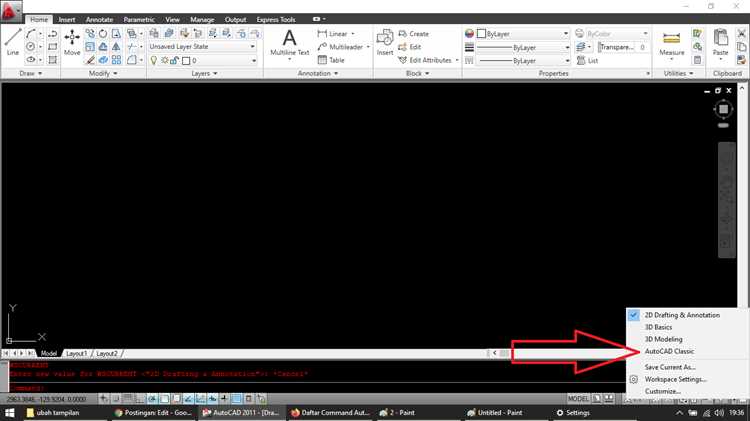Click the Mirror tool triangle icon
The width and height of the screenshot is (750, 421).
[116, 47]
